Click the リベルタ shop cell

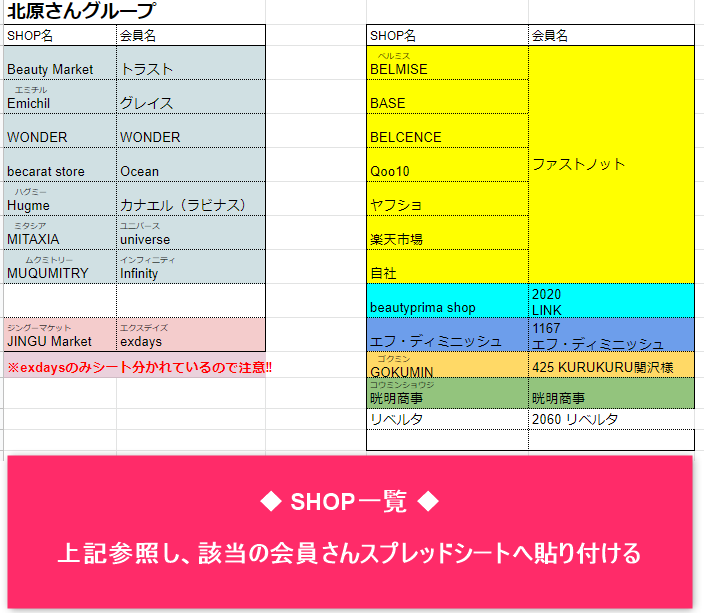coord(447,419)
